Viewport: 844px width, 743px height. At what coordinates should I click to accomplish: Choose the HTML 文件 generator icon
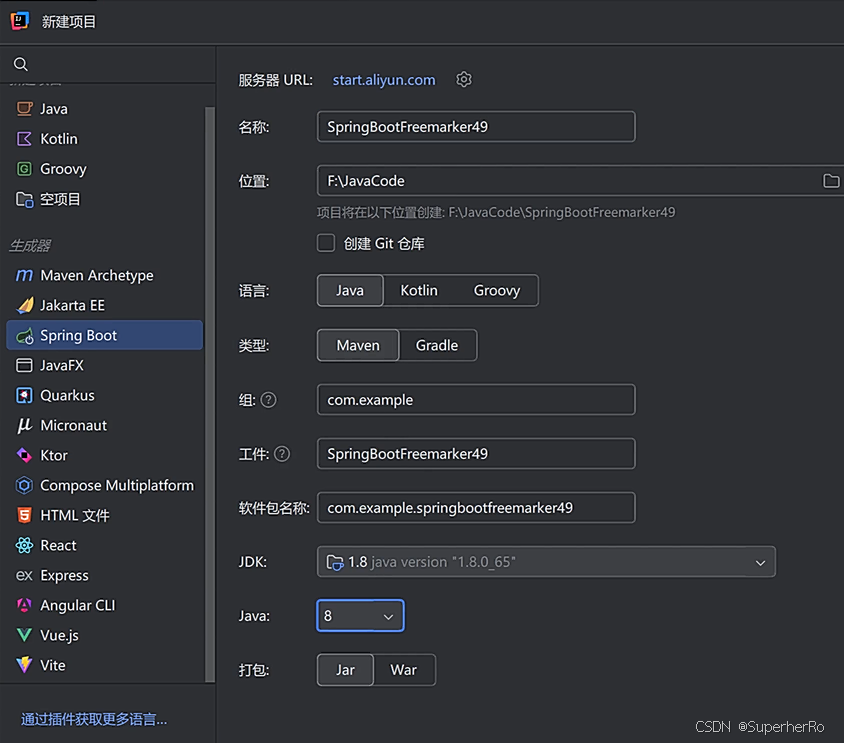(x=24, y=515)
